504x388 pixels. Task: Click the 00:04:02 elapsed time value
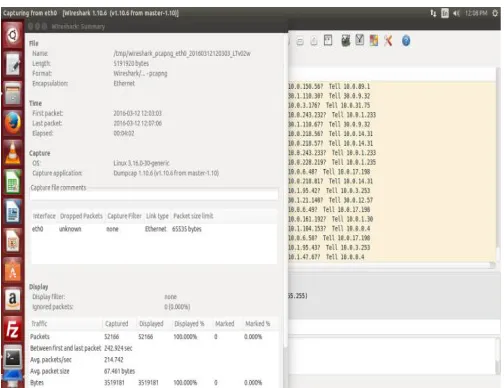(x=124, y=133)
